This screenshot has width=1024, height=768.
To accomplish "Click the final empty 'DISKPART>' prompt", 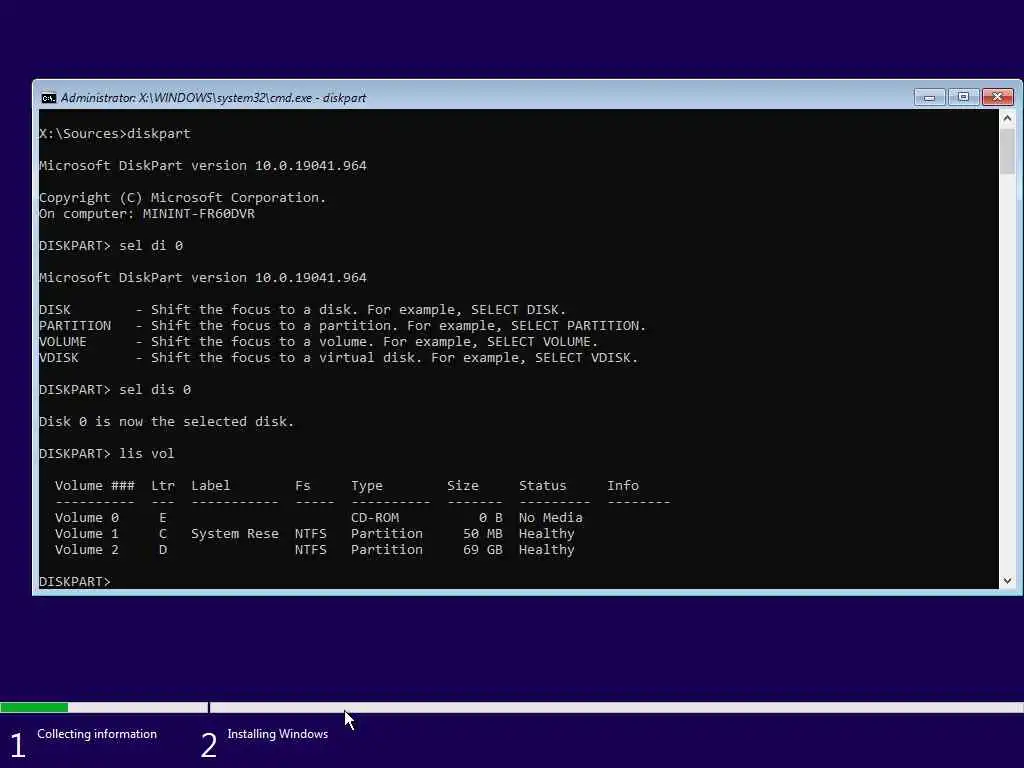I will pyautogui.click(x=75, y=581).
